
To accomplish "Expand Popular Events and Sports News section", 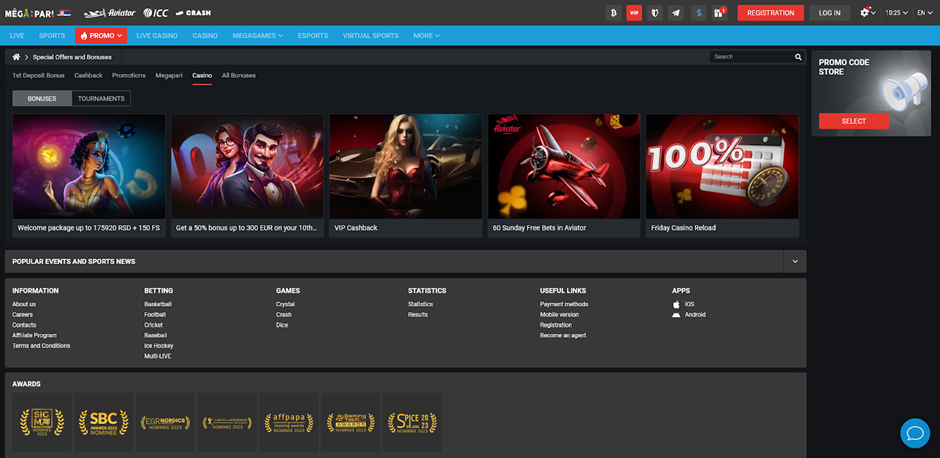I will click(795, 261).
